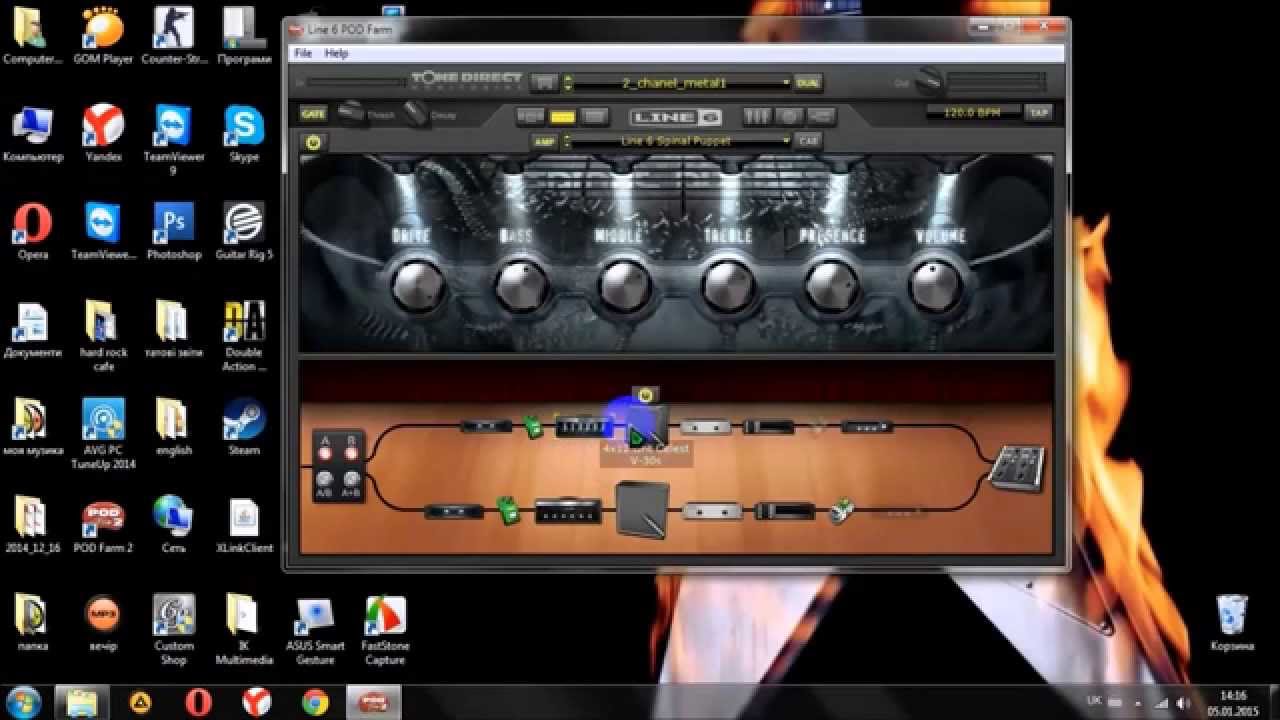Tap the TAP tempo button

coord(1038,112)
